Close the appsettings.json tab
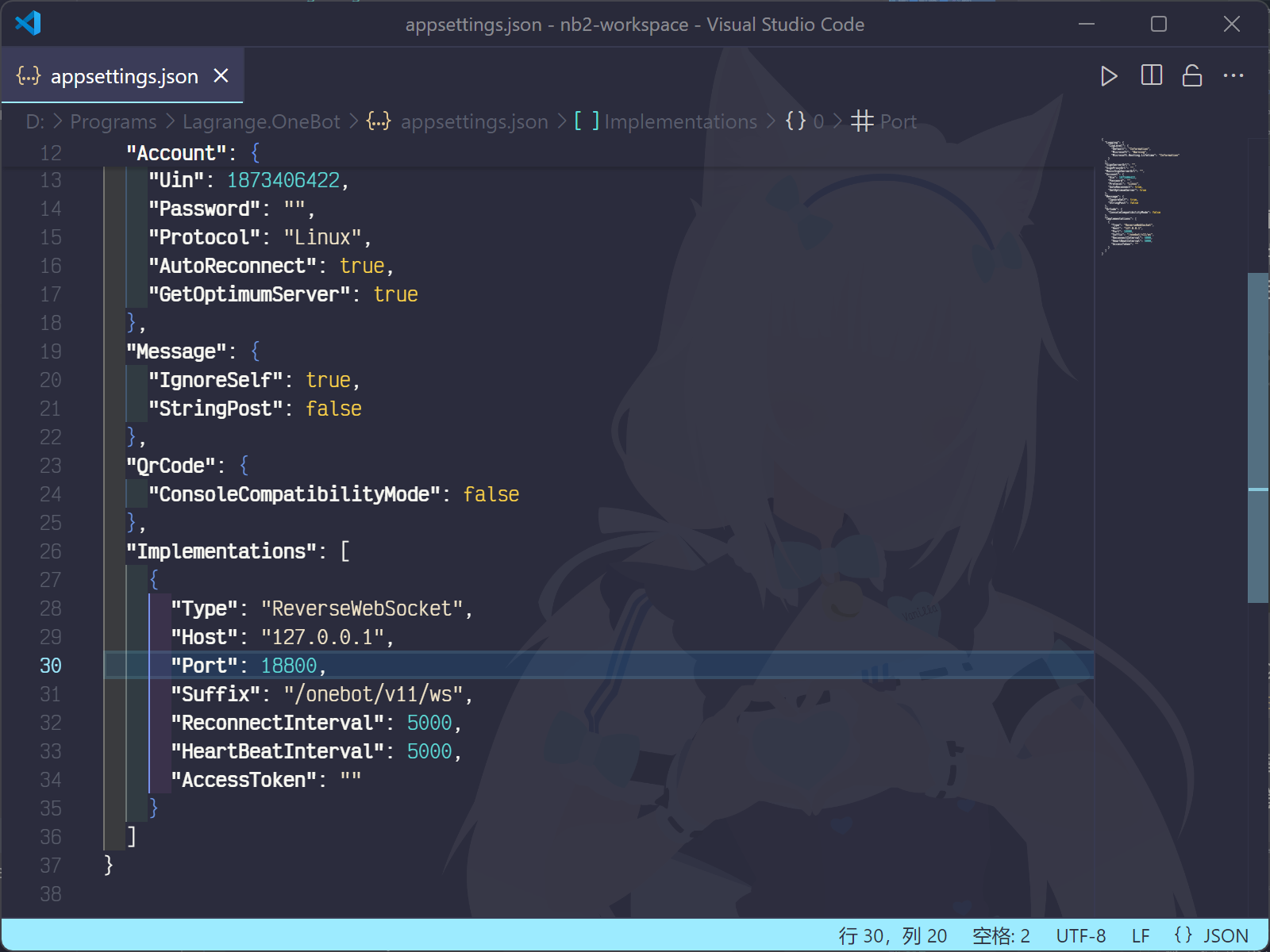Viewport: 1270px width, 952px height. click(x=221, y=76)
